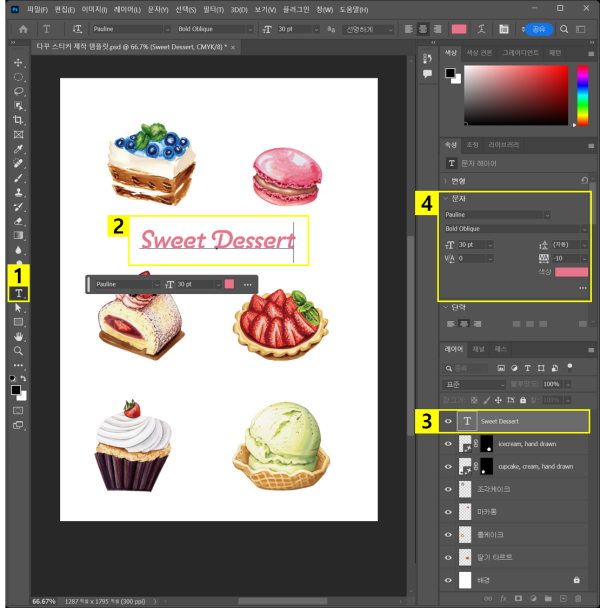Image resolution: width=600 pixels, height=608 pixels.
Task: Open the 파일(F) menu
Action: coord(37,9)
